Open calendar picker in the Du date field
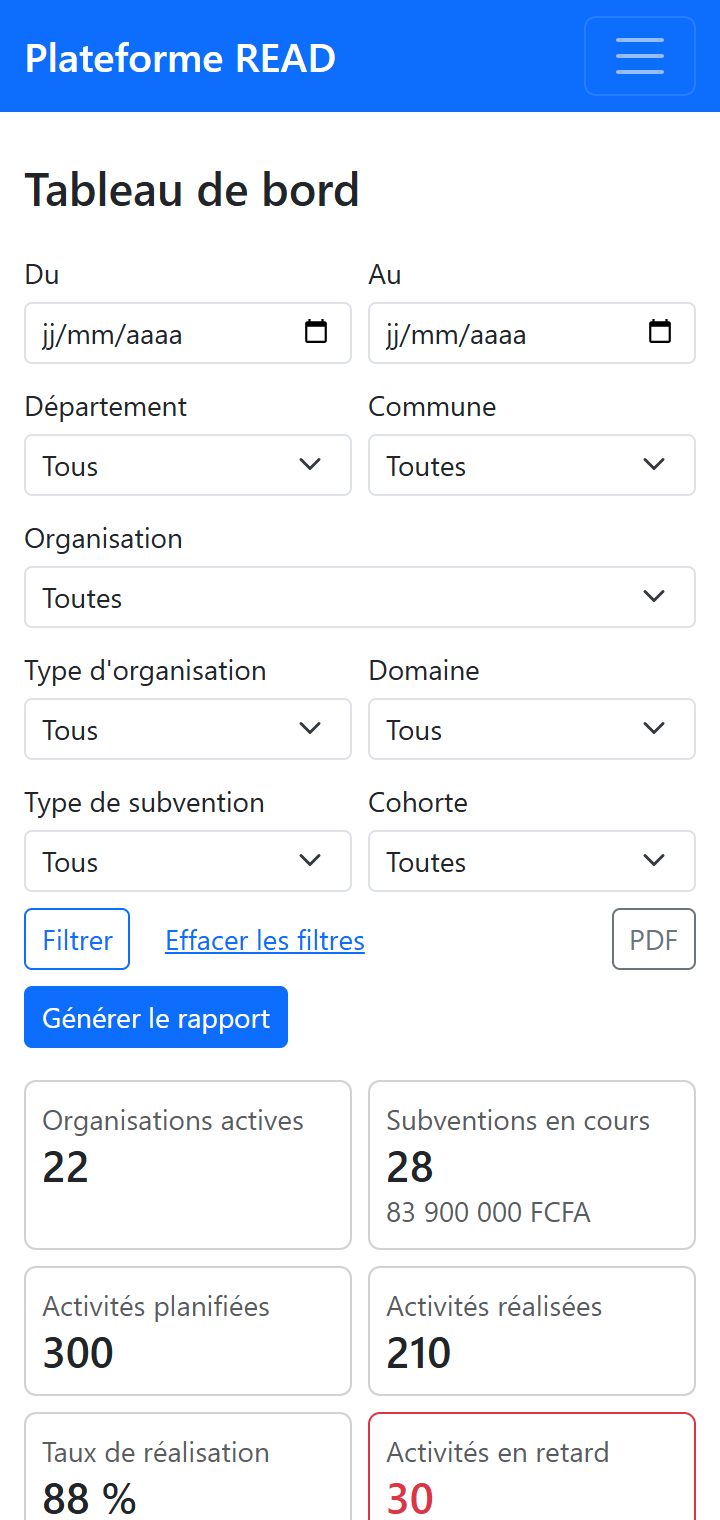The height and width of the screenshot is (1520, 720). [x=316, y=332]
